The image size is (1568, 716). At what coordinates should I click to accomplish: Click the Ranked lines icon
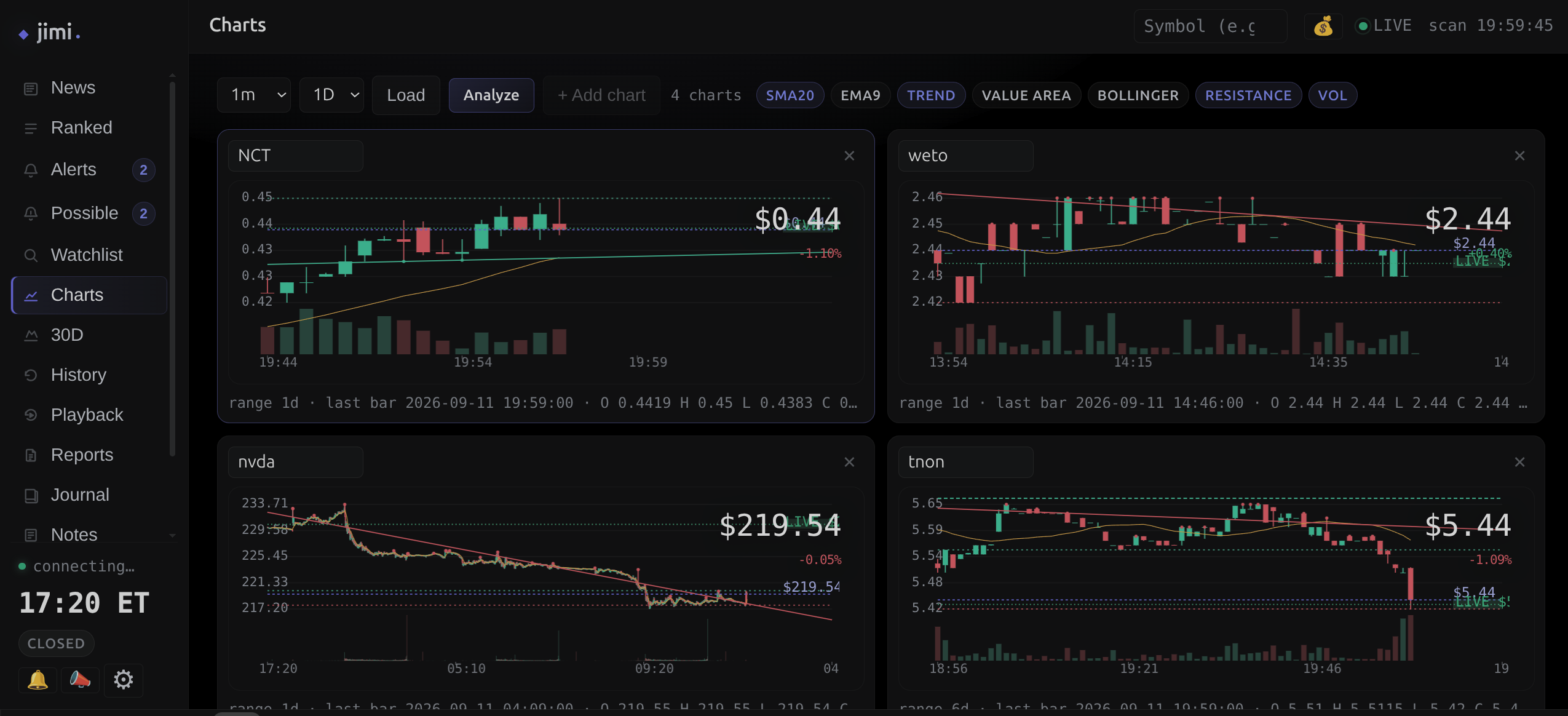[x=31, y=129]
